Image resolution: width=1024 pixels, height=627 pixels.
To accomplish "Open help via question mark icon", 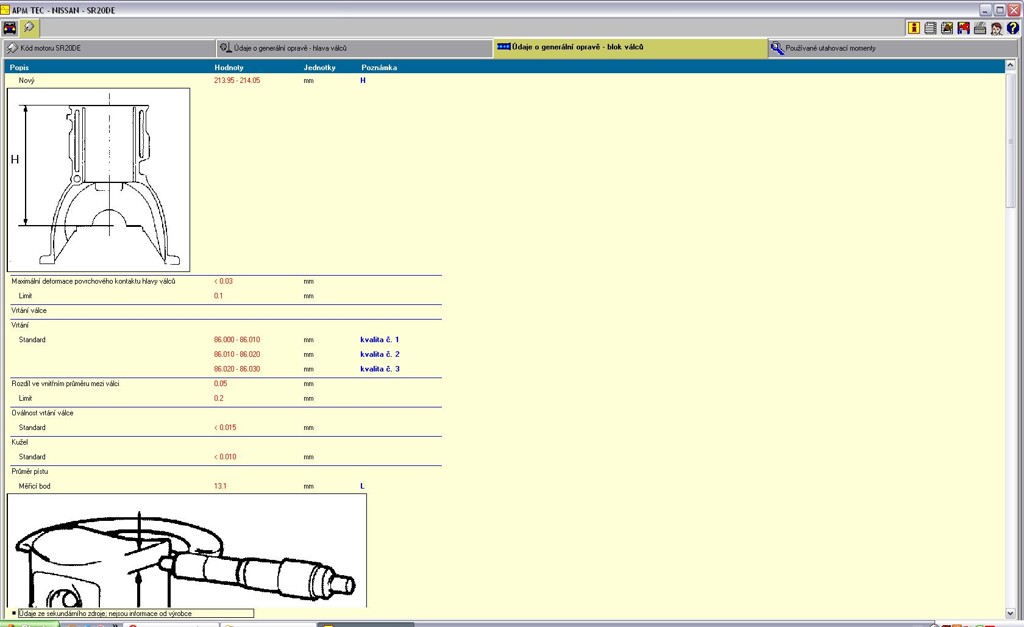I will [x=1012, y=28].
